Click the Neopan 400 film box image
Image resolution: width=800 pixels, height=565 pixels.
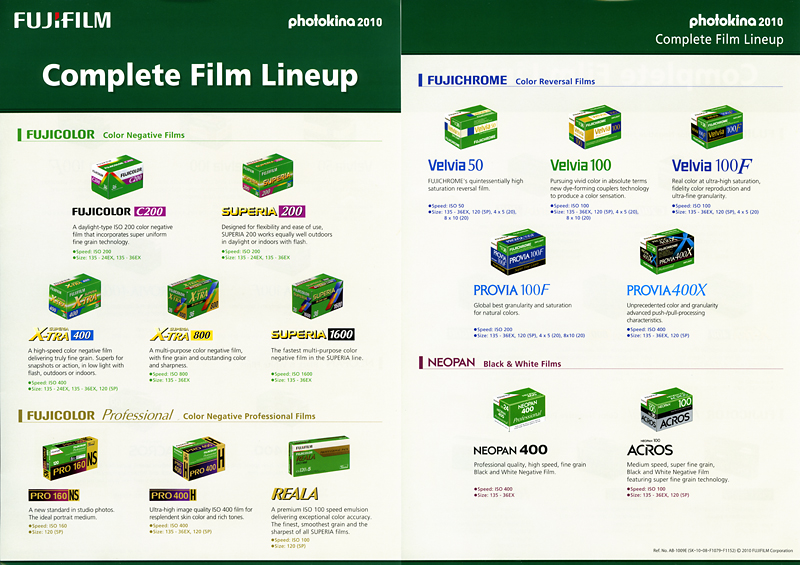(x=519, y=409)
